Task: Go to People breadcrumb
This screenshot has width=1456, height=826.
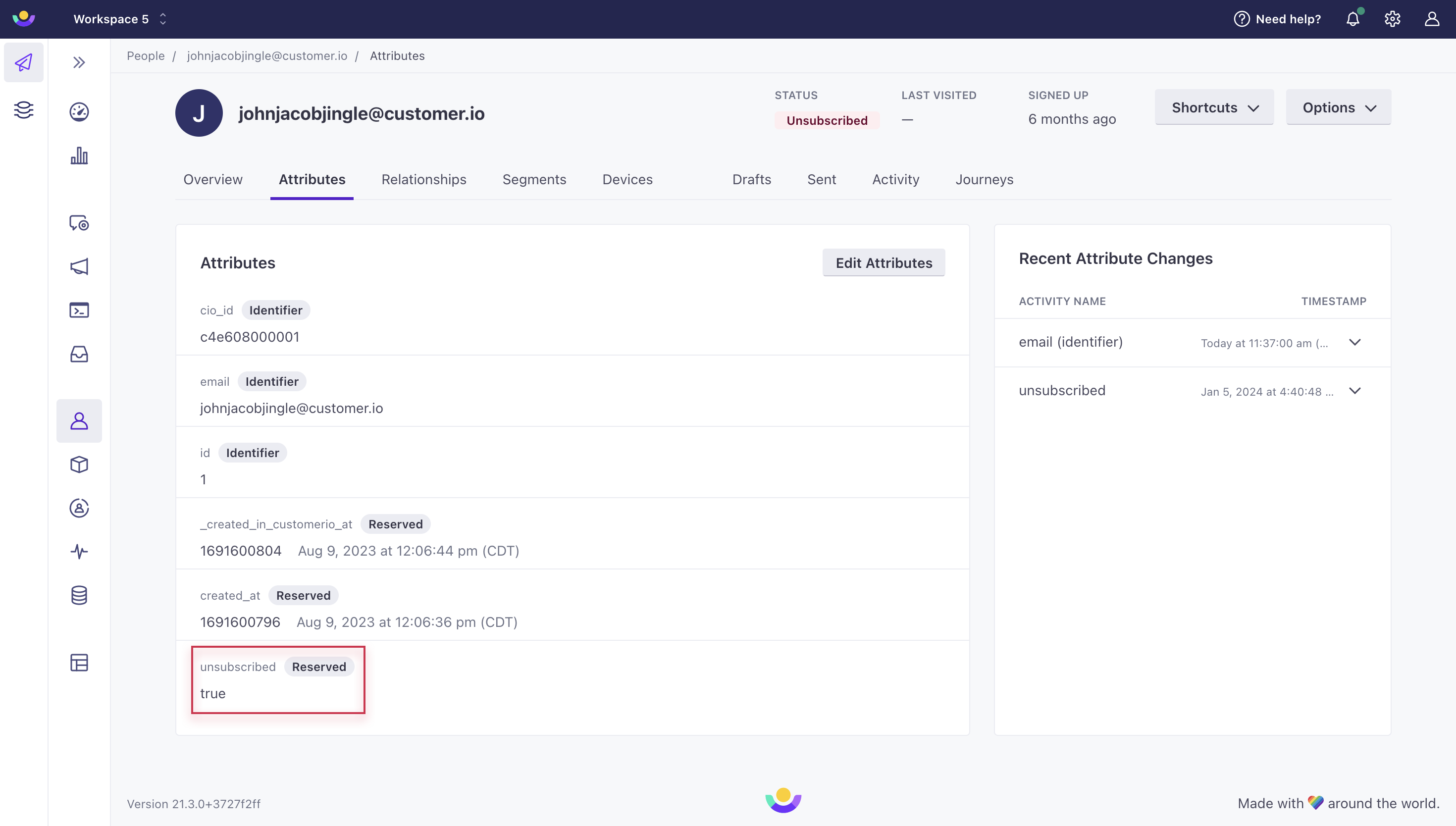Action: [x=146, y=55]
